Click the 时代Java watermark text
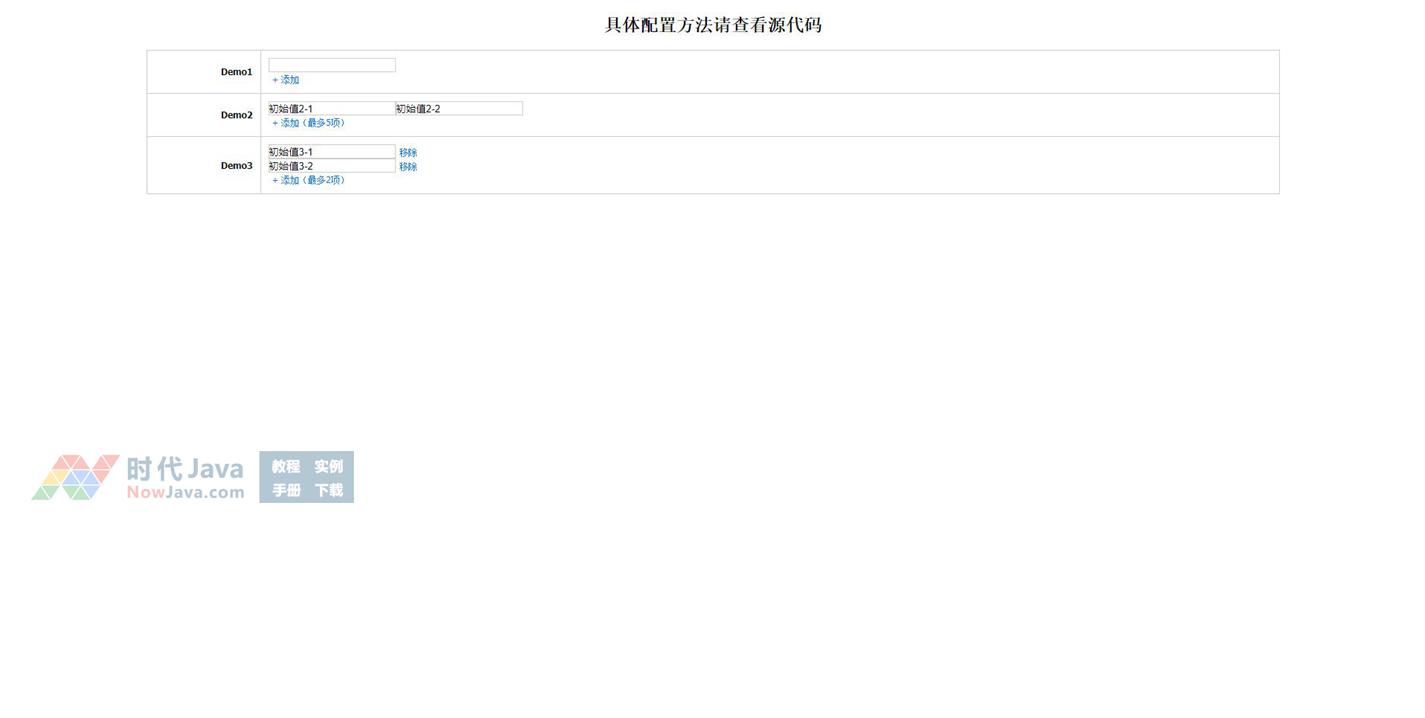Viewport: 1425px width, 718px height. [x=185, y=468]
